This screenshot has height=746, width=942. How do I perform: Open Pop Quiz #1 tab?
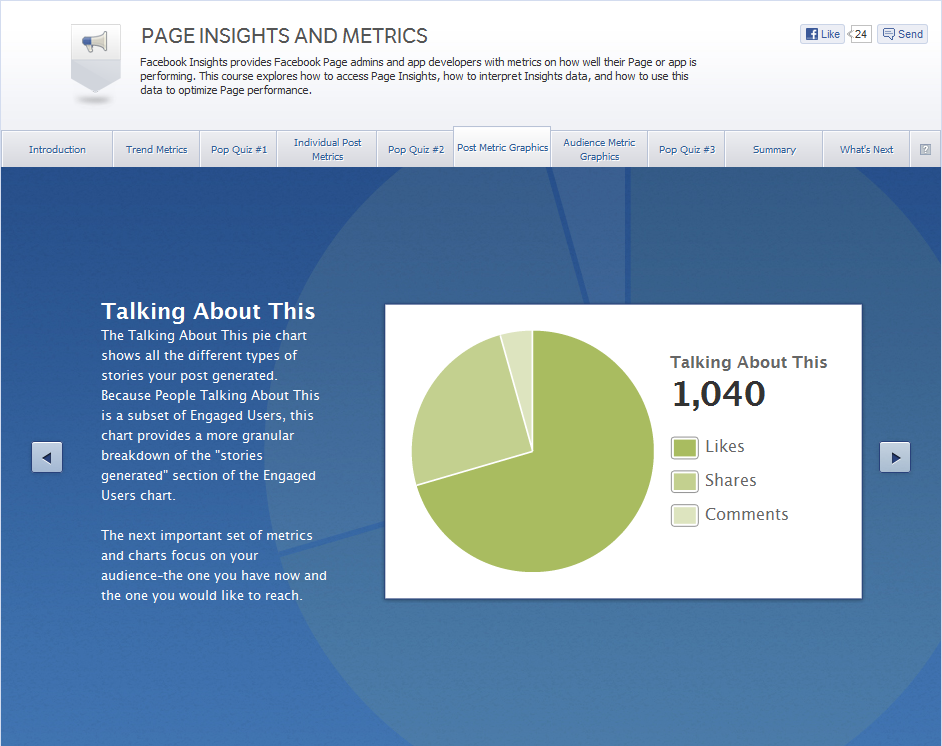pos(239,150)
